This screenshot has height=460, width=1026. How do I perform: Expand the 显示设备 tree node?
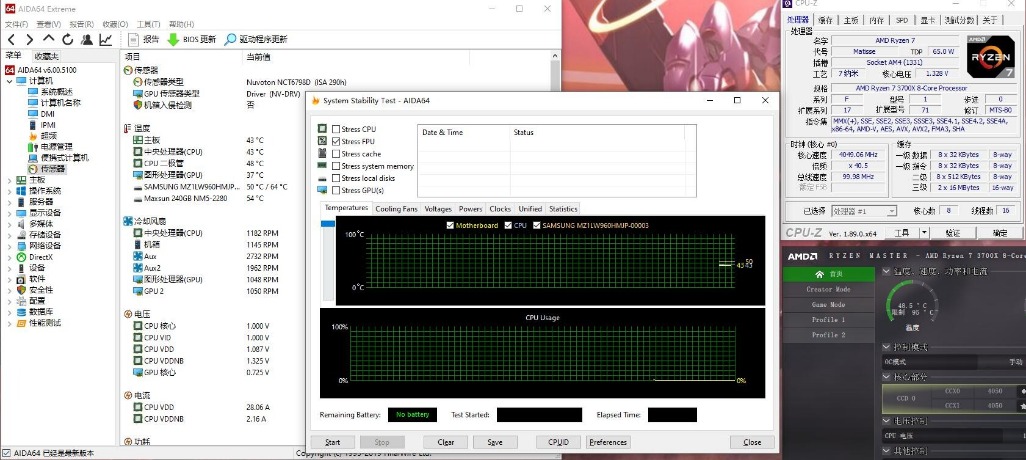coord(9,213)
